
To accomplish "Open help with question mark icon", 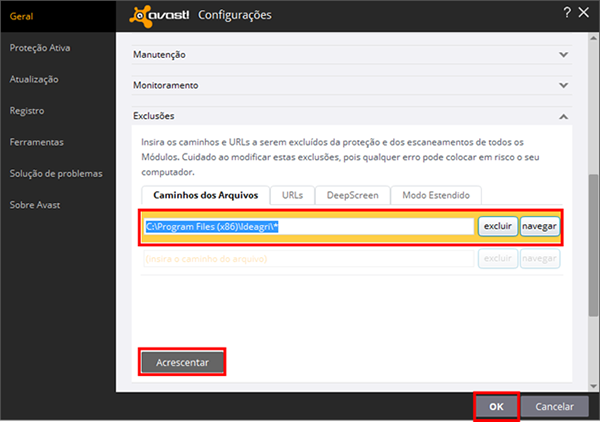I will coord(567,13).
